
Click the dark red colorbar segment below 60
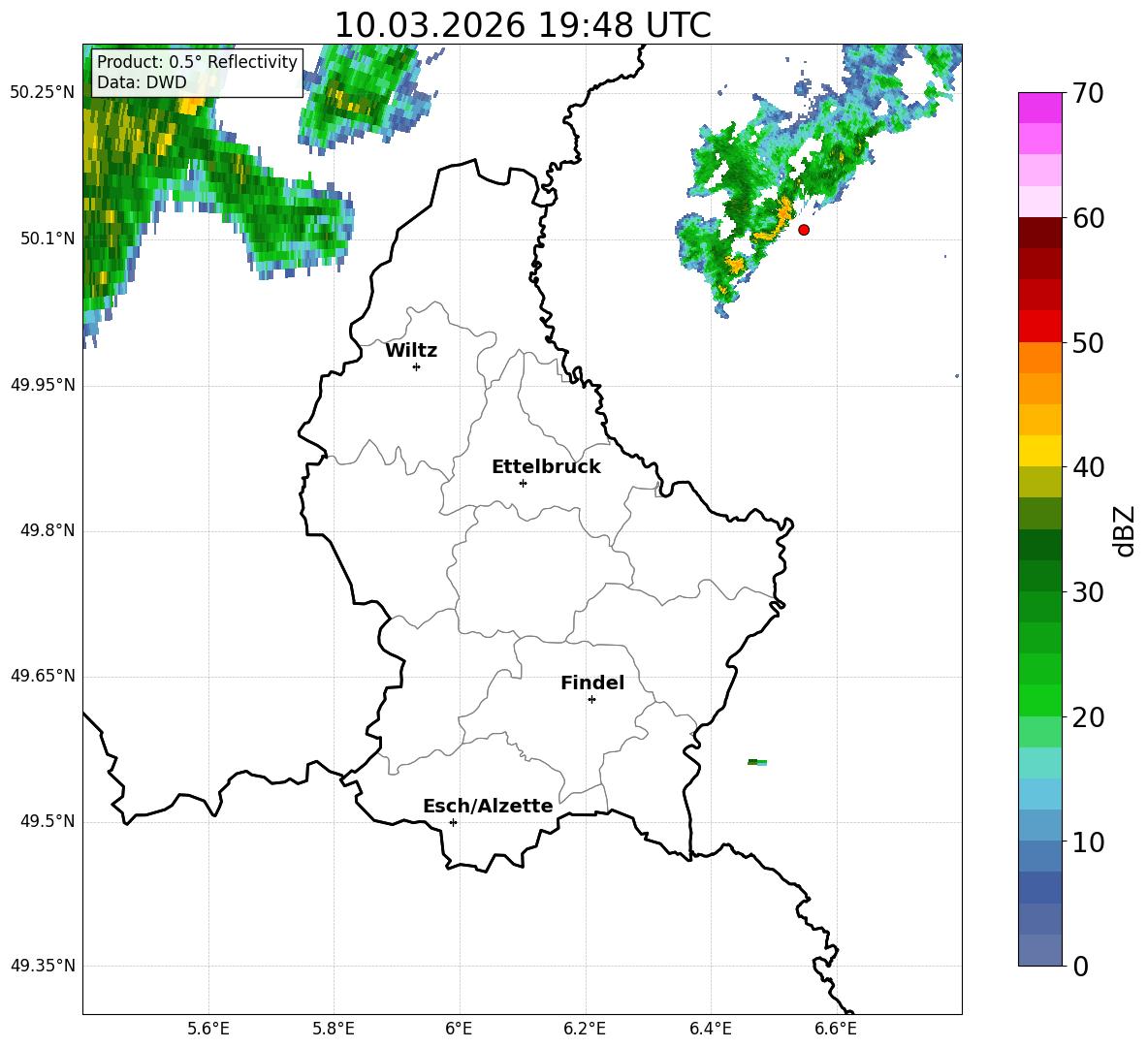click(1039, 233)
